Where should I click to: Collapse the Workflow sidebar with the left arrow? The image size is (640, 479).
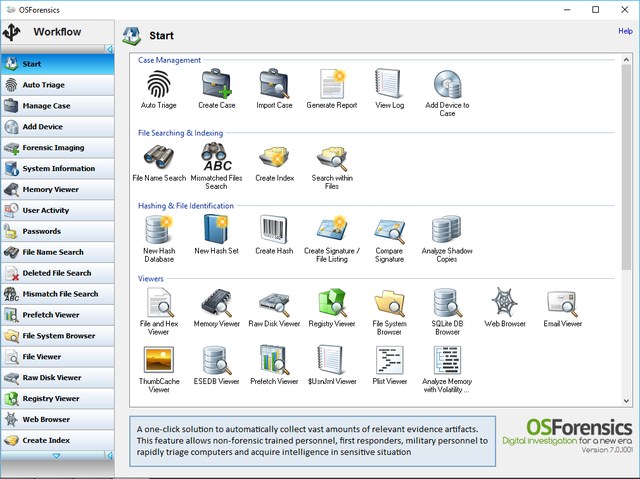tap(108, 47)
